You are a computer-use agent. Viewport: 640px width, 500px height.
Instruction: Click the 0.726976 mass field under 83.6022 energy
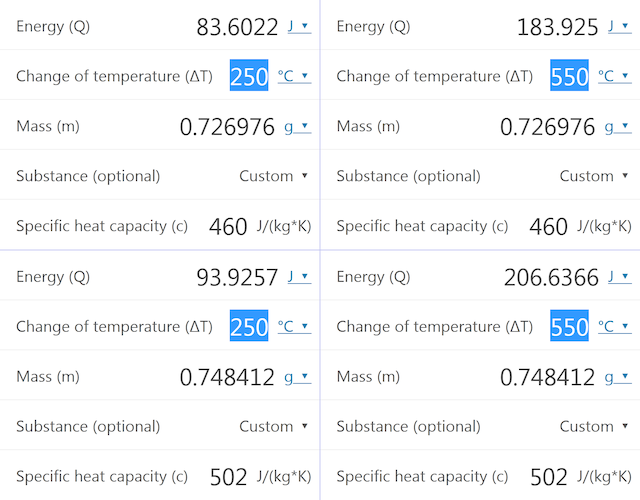(x=227, y=127)
